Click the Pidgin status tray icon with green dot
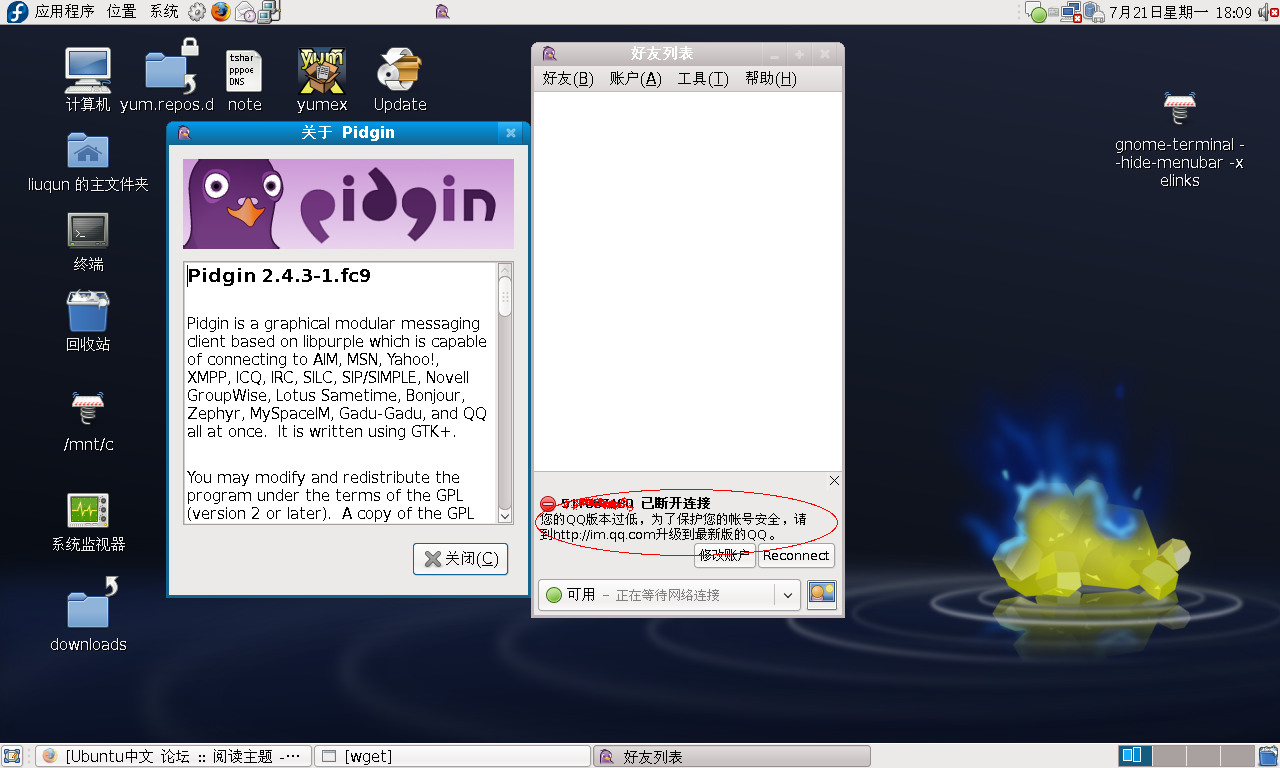 coord(1036,12)
